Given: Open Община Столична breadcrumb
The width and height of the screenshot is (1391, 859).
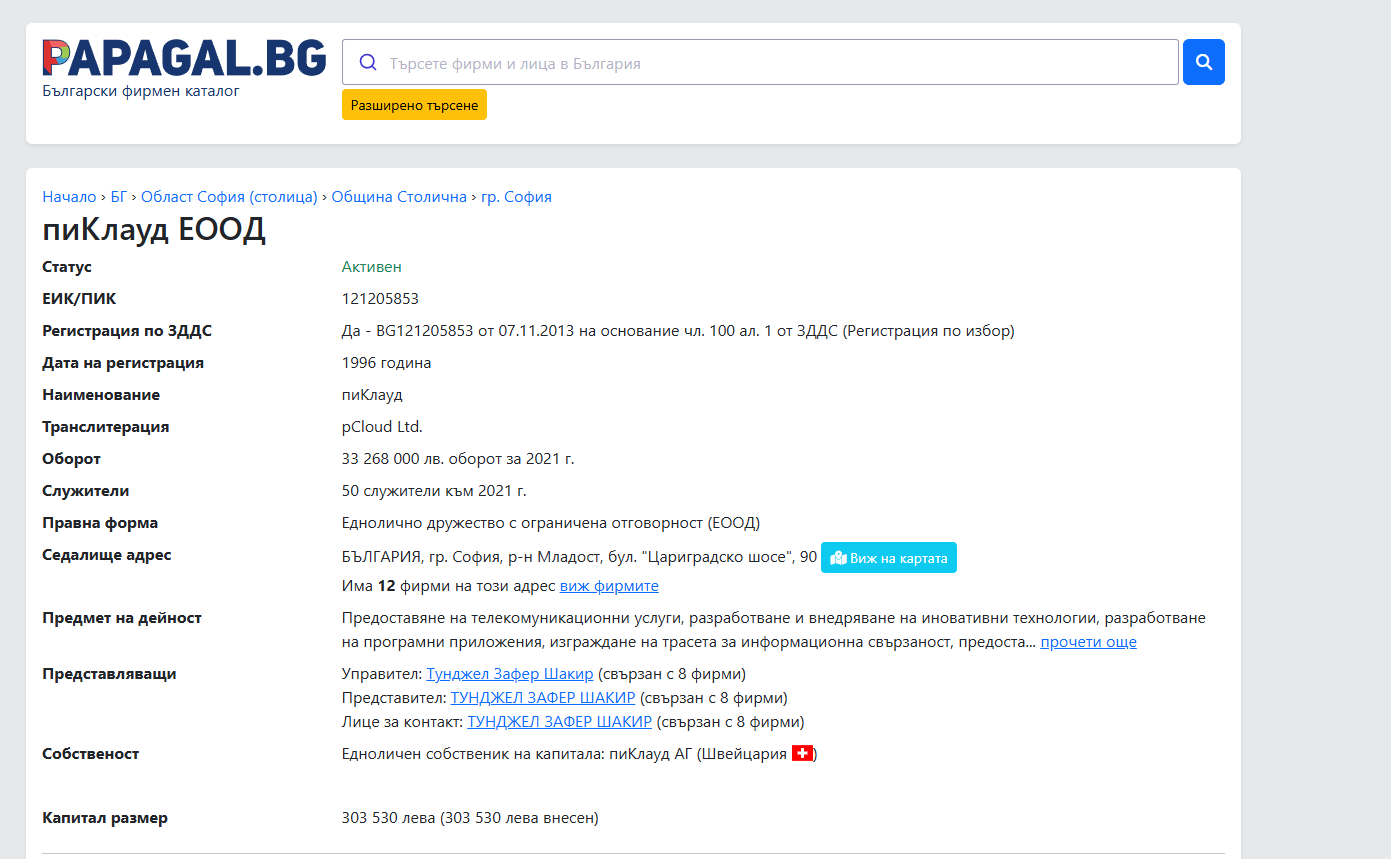Looking at the screenshot, I should (399, 197).
